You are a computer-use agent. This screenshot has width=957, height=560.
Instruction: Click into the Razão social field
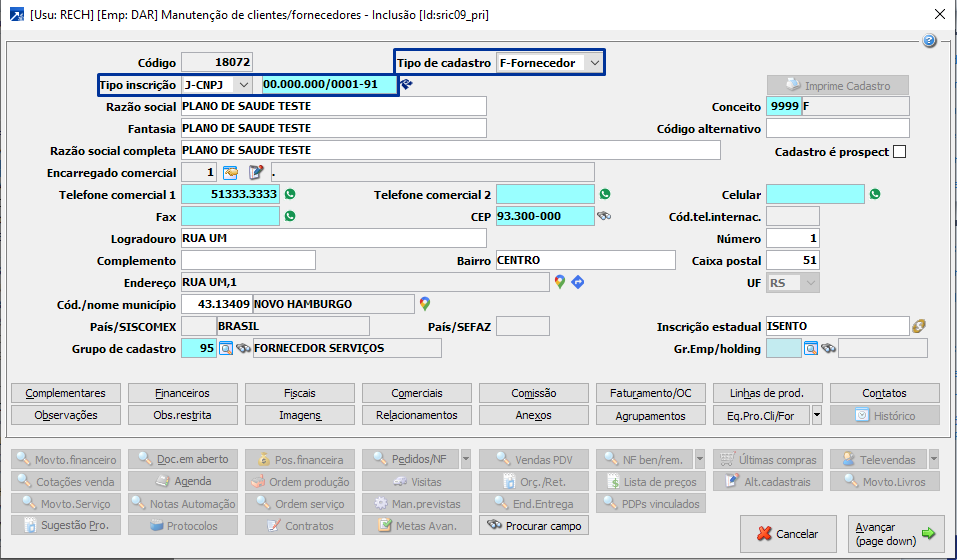coord(333,106)
